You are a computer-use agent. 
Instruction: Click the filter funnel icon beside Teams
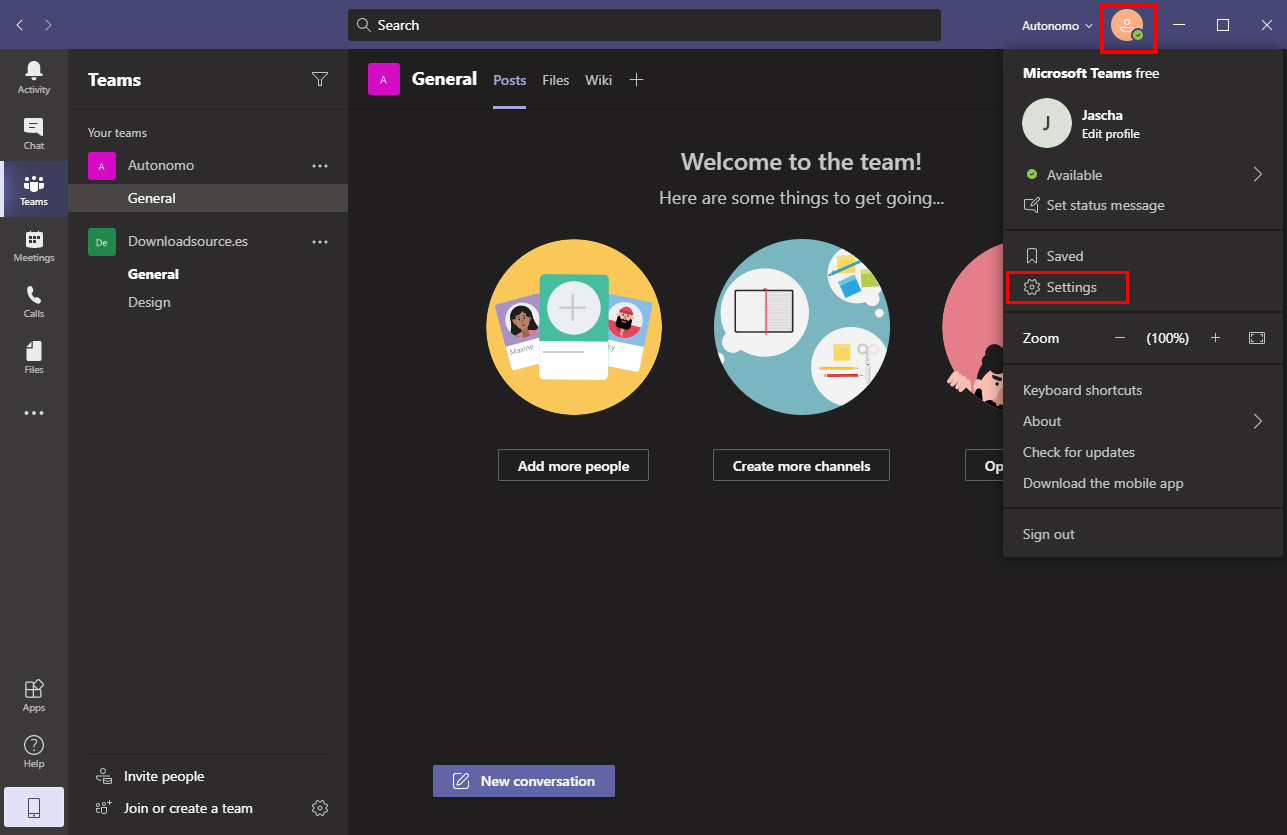(320, 80)
